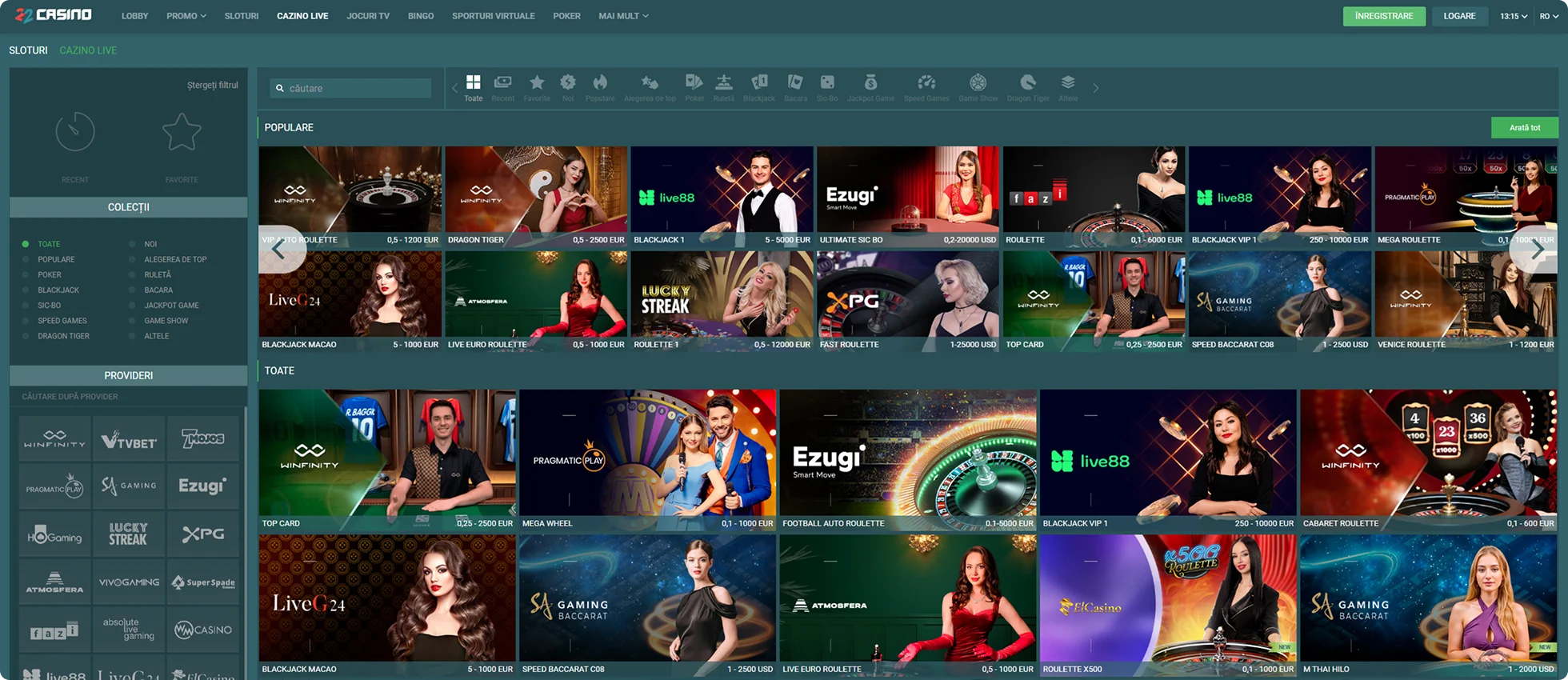Viewport: 1568px width, 680px height.
Task: Select the Poker collection radio option
Action: (x=26, y=274)
